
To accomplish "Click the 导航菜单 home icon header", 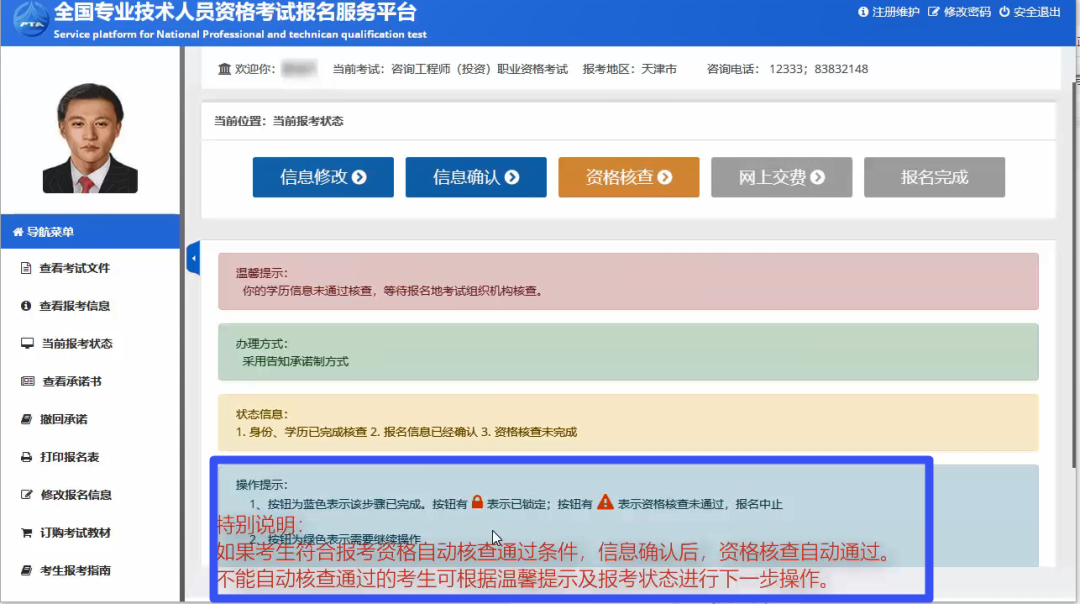I will (x=18, y=232).
